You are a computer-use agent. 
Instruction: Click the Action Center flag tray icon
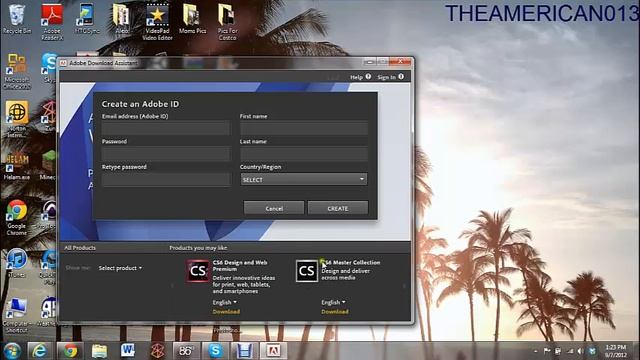click(x=547, y=351)
